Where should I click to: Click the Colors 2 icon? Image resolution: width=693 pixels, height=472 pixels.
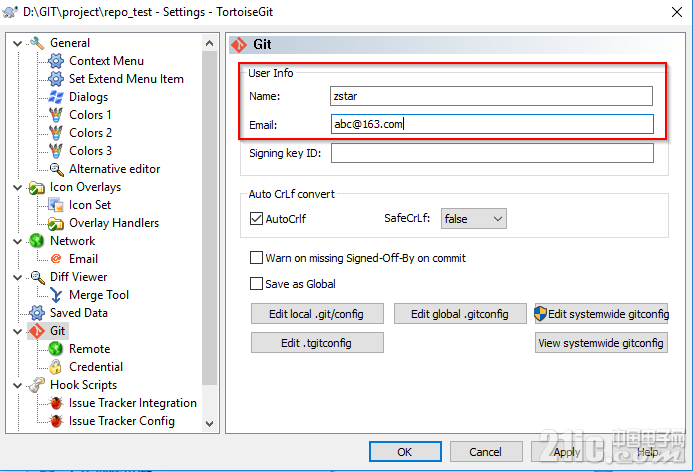pyautogui.click(x=56, y=133)
